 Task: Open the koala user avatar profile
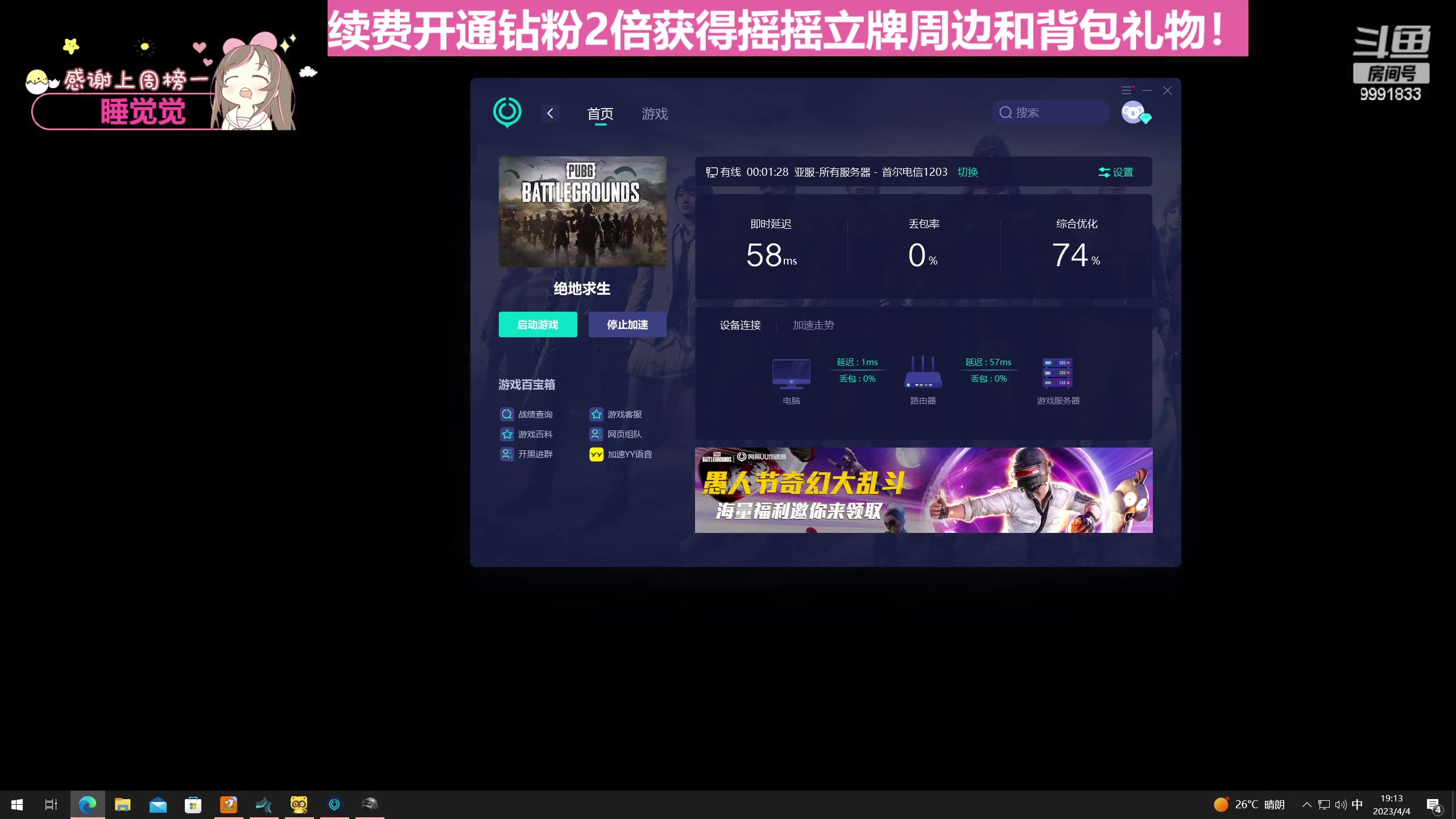[x=1134, y=112]
